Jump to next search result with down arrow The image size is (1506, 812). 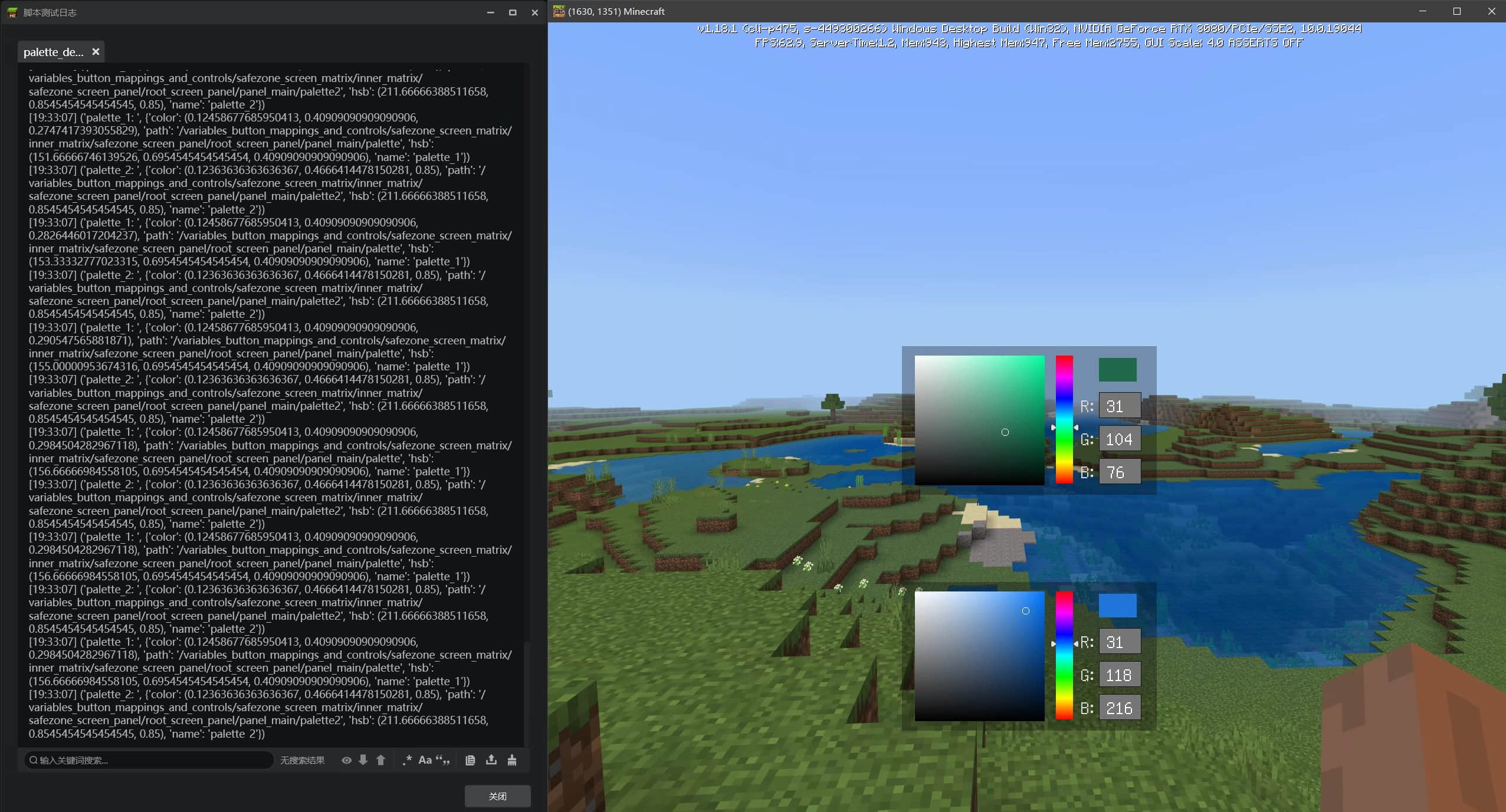tap(363, 760)
